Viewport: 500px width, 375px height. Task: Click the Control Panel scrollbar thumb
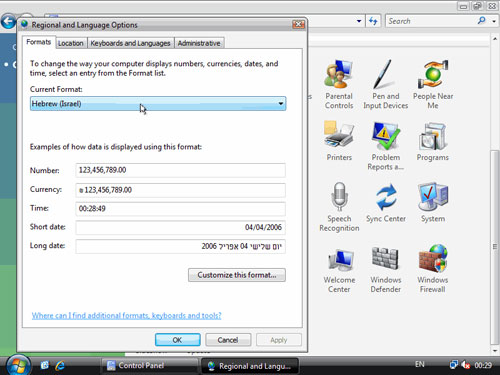[494, 247]
